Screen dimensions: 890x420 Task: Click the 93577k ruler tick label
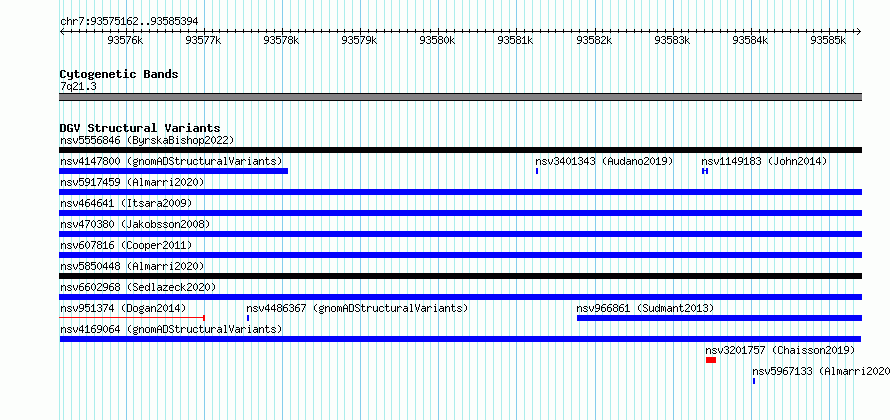click(203, 40)
